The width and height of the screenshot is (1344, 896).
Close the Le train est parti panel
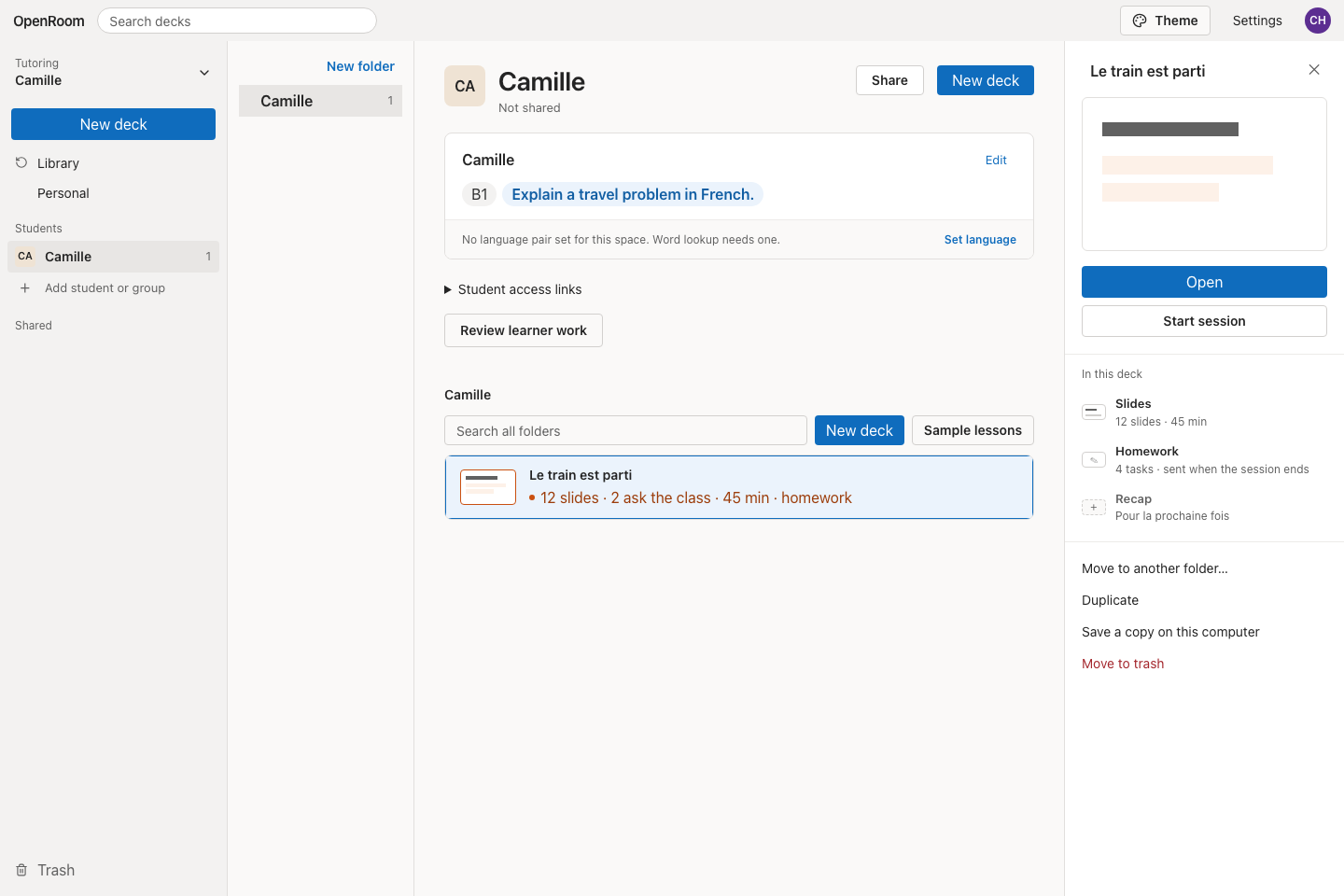coord(1314,70)
